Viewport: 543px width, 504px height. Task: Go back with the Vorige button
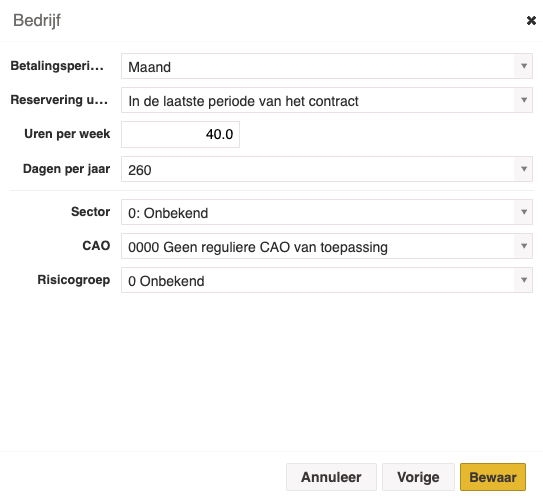pyautogui.click(x=418, y=477)
